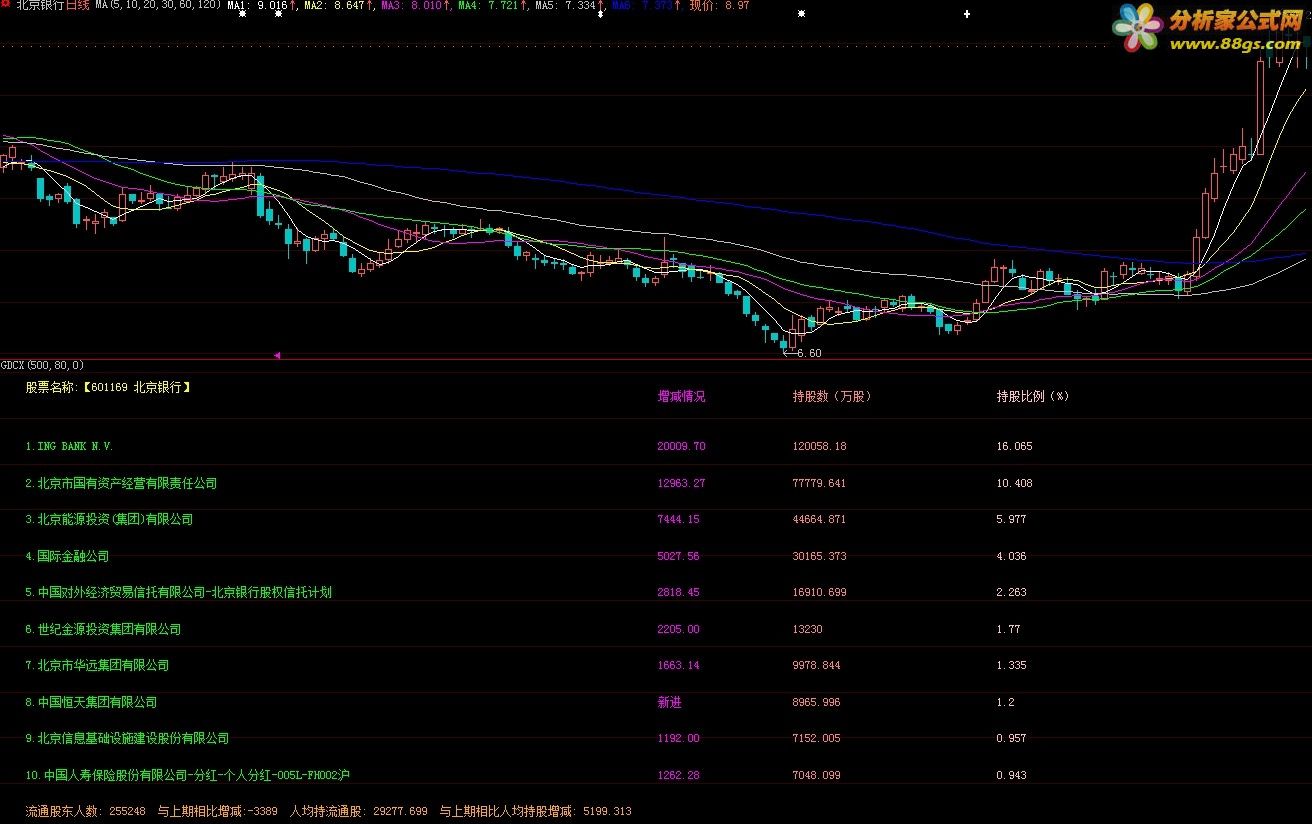Click the 44664.871 shares value
Viewport: 1312px width, 824px height.
pyautogui.click(x=820, y=519)
